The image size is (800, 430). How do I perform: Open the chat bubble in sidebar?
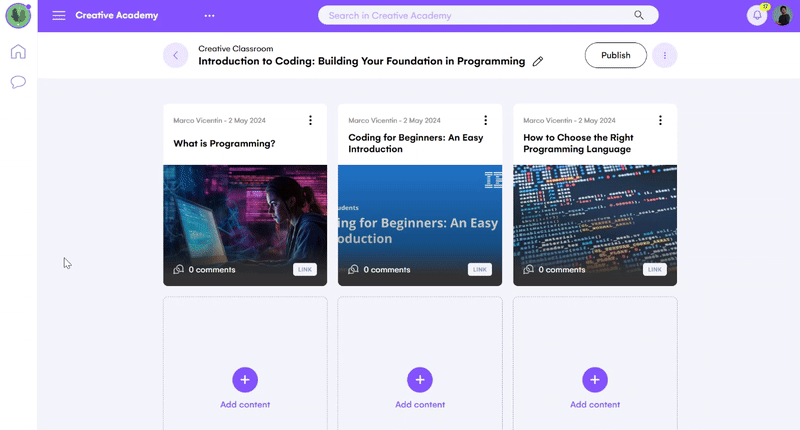tap(18, 82)
